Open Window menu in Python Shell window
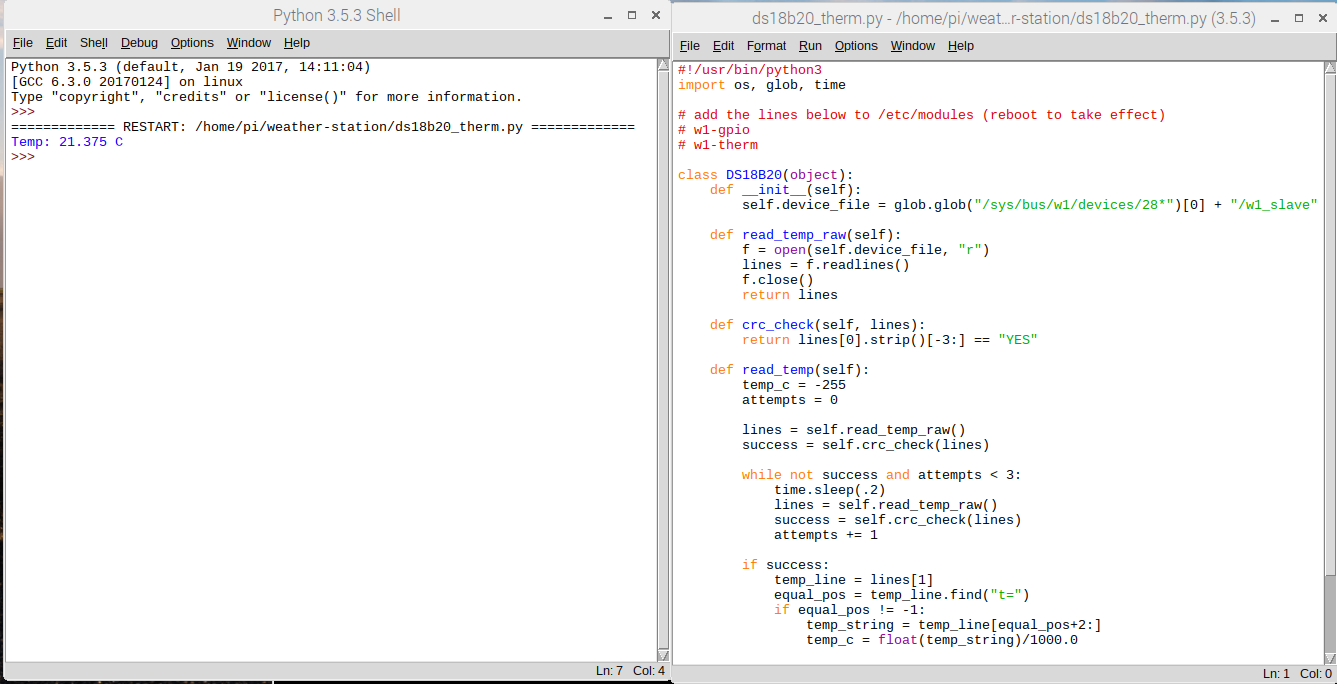 (x=249, y=43)
